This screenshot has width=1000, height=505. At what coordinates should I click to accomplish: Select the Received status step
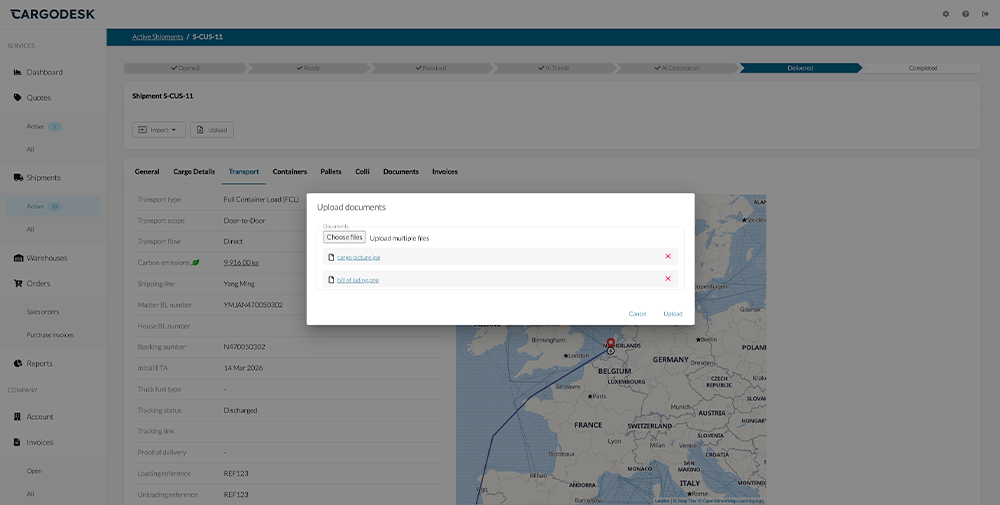[x=431, y=68]
